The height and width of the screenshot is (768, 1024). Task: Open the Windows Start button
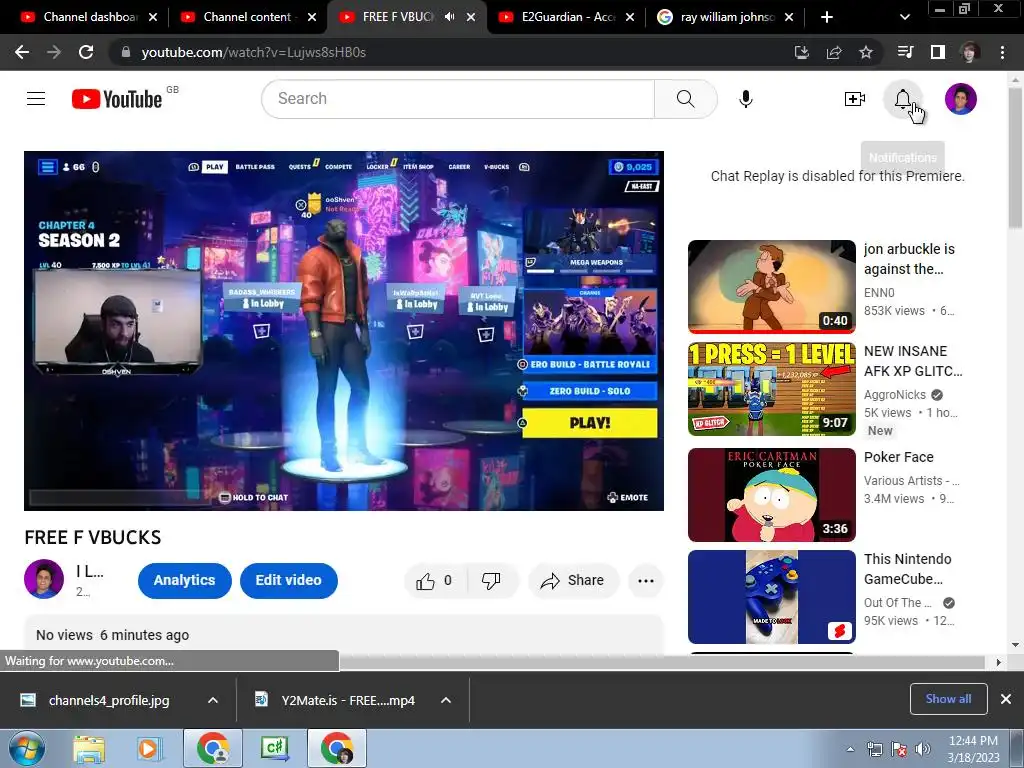pyautogui.click(x=26, y=748)
